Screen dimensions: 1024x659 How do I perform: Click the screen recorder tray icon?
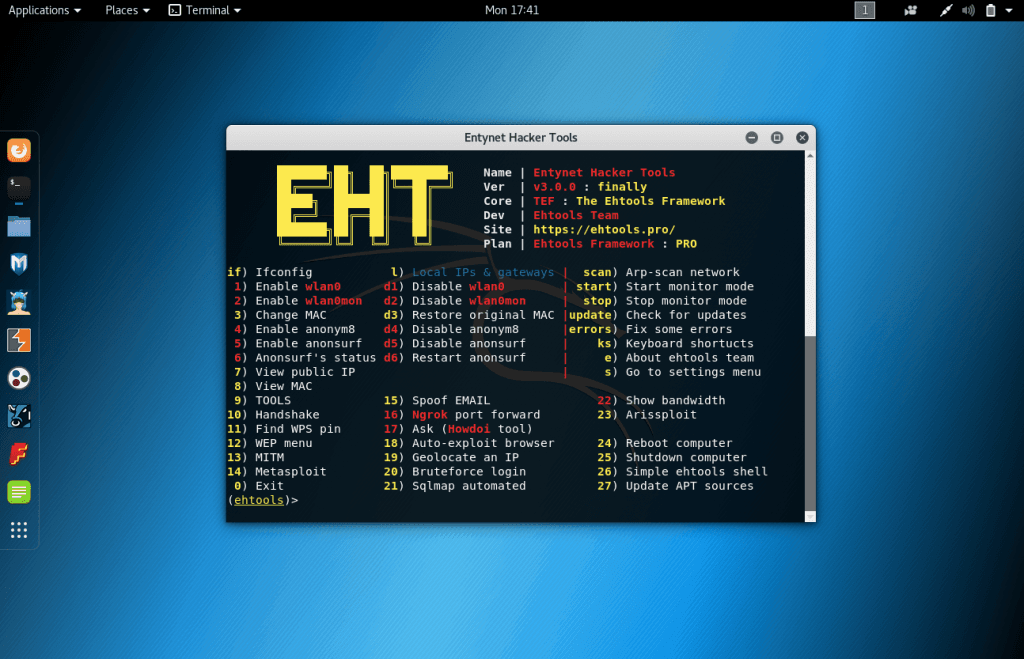pos(910,10)
